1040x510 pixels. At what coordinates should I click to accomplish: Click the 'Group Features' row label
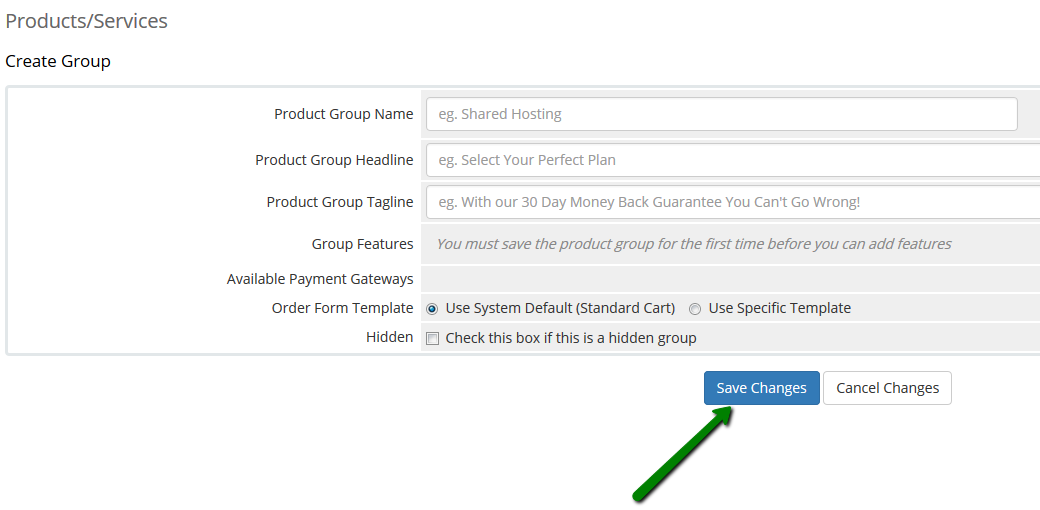362,244
